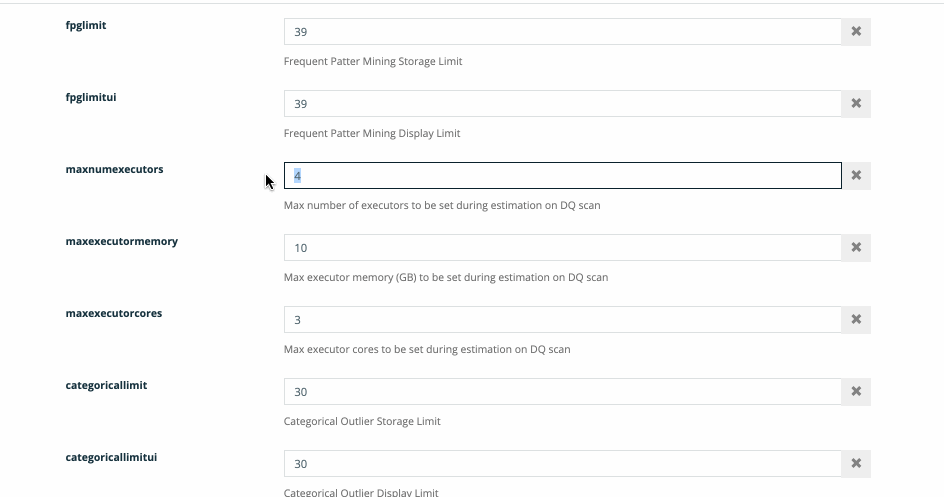Hit the X icon for categoricallimit
This screenshot has width=944, height=497.
856,392
